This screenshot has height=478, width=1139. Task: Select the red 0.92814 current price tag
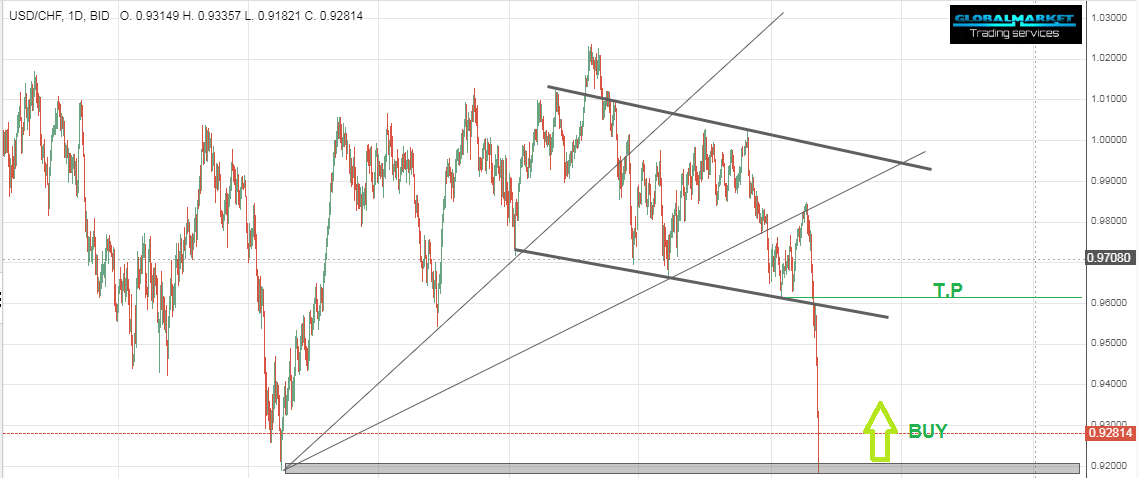click(1109, 433)
